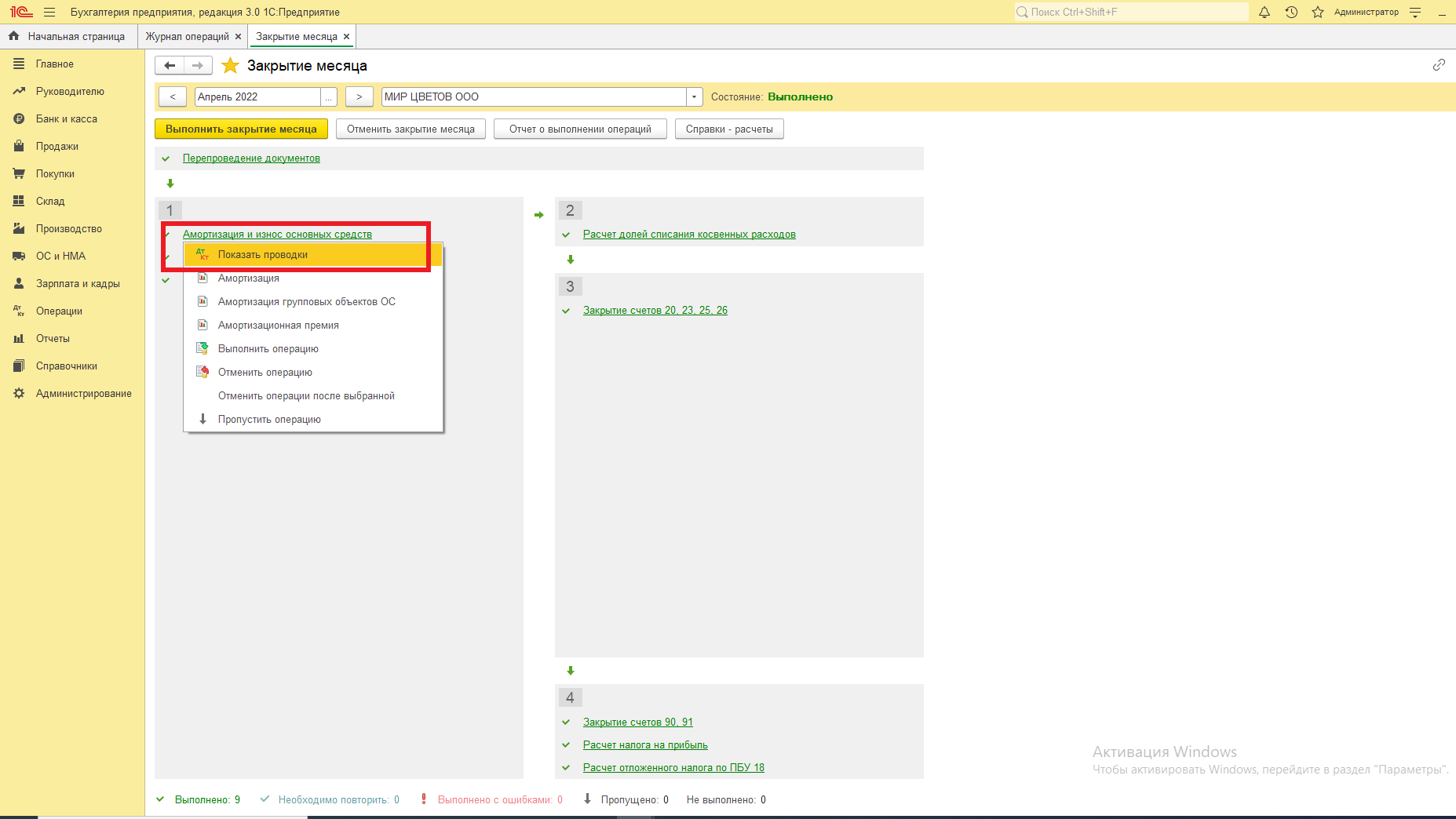Open Банк и касса sidebar section
The image size is (1456, 819).
click(x=67, y=119)
